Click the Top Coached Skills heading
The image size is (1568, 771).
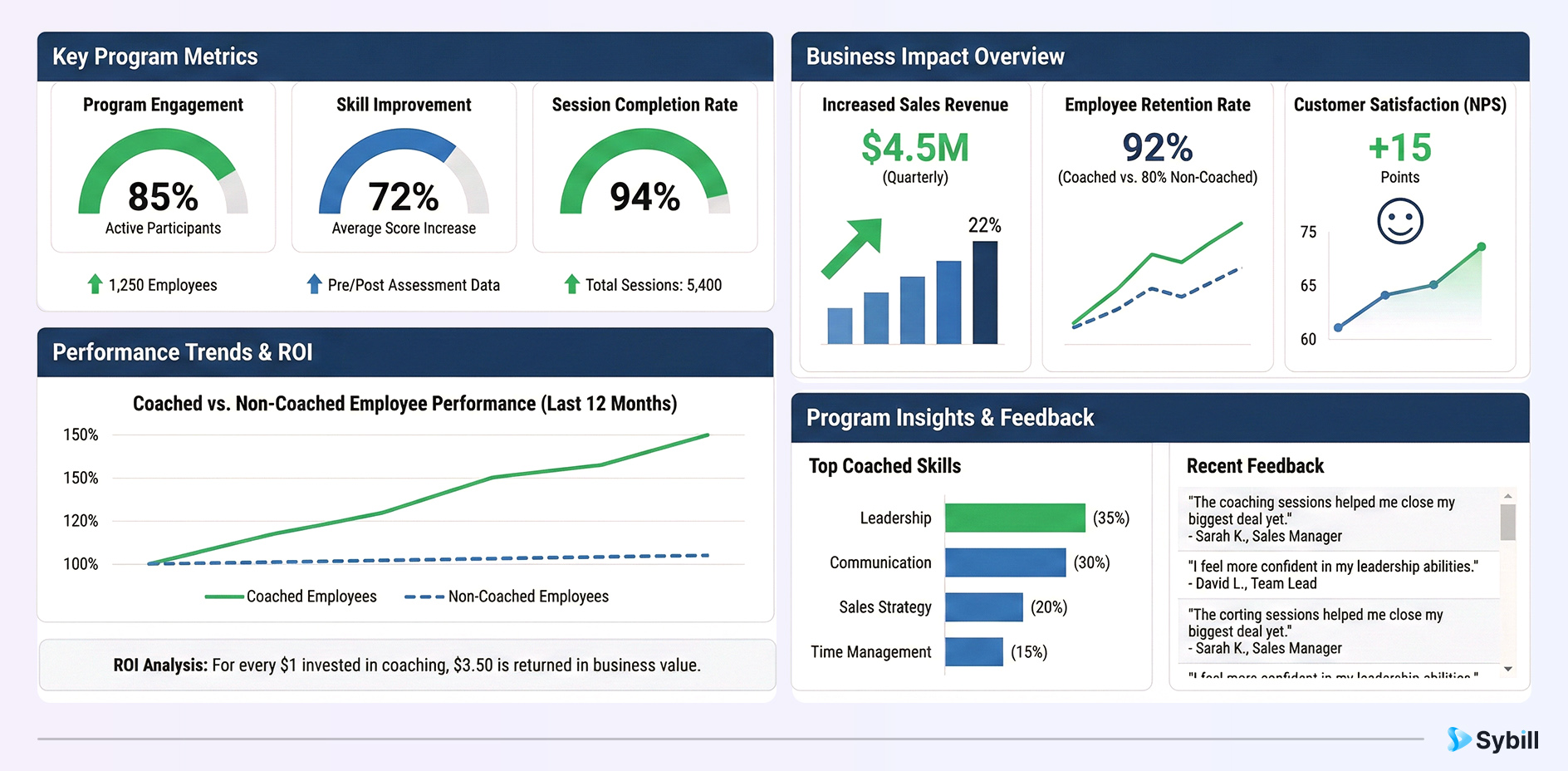tap(885, 466)
